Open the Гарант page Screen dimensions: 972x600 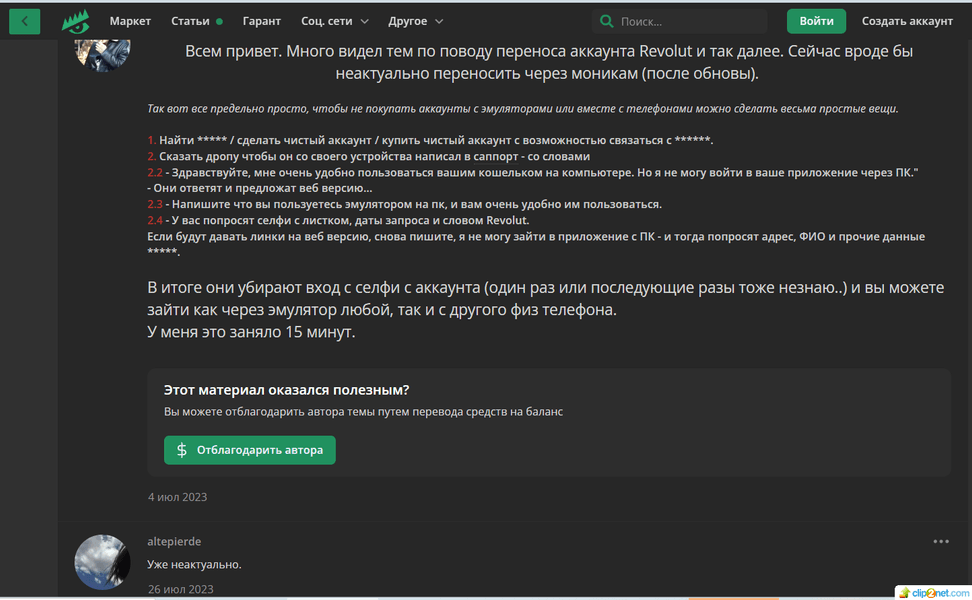262,21
